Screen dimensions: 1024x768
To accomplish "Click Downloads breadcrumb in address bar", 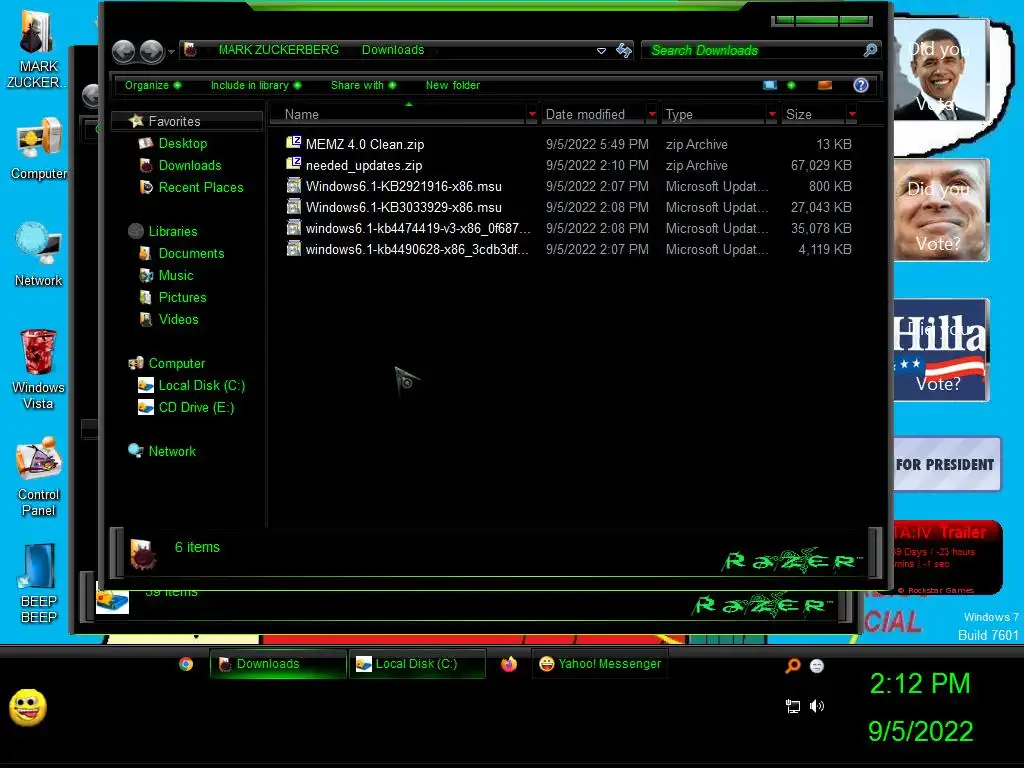I will coord(392,50).
